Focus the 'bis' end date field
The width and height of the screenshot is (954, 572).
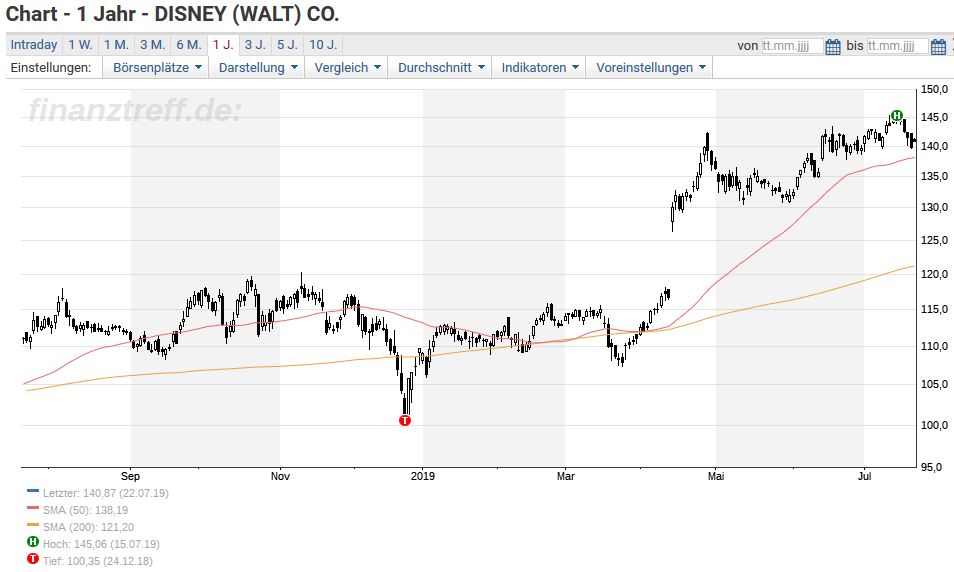897,46
